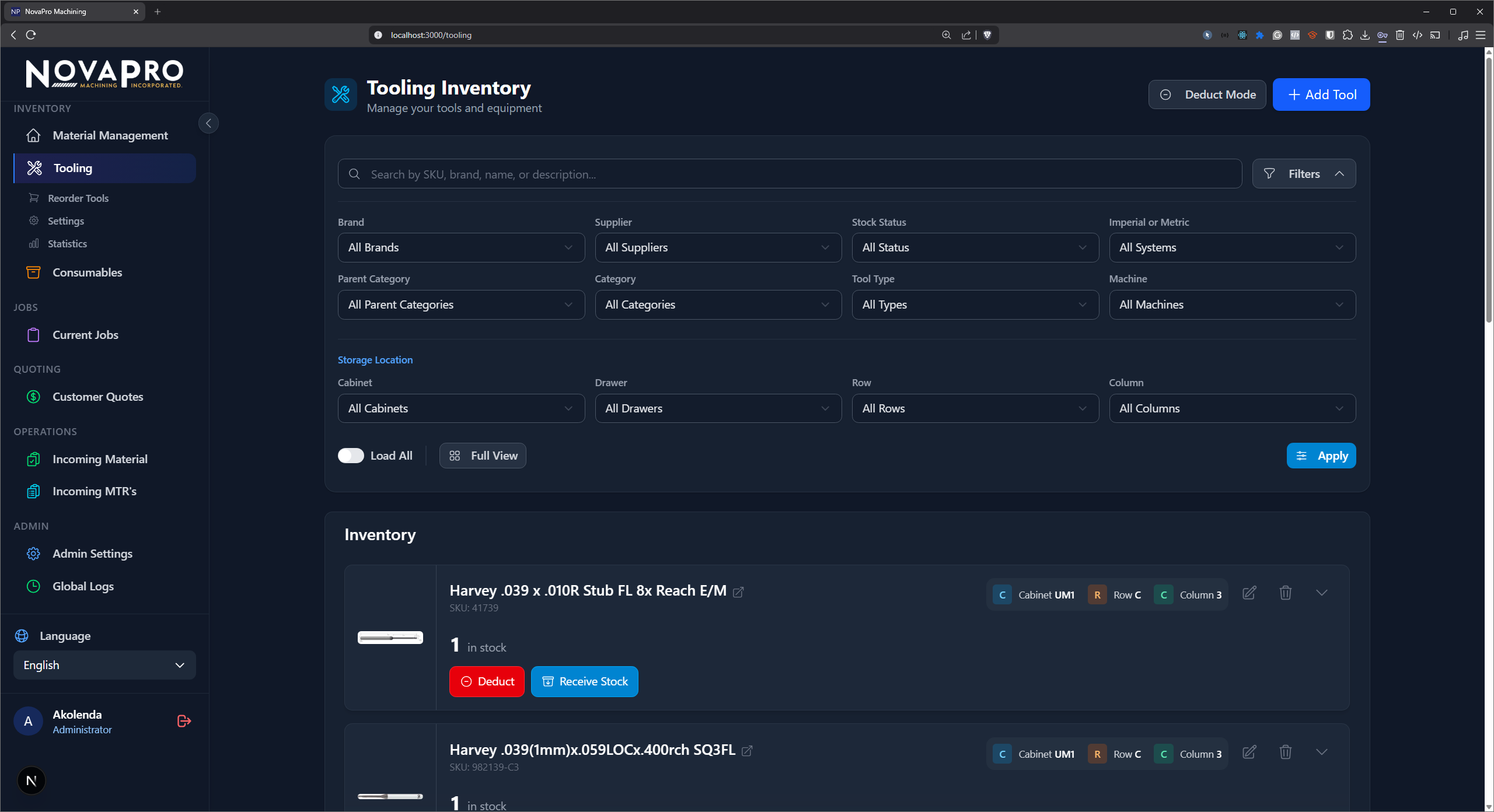1494x812 pixels.
Task: Log out using icon next to Akolenda
Action: (183, 721)
